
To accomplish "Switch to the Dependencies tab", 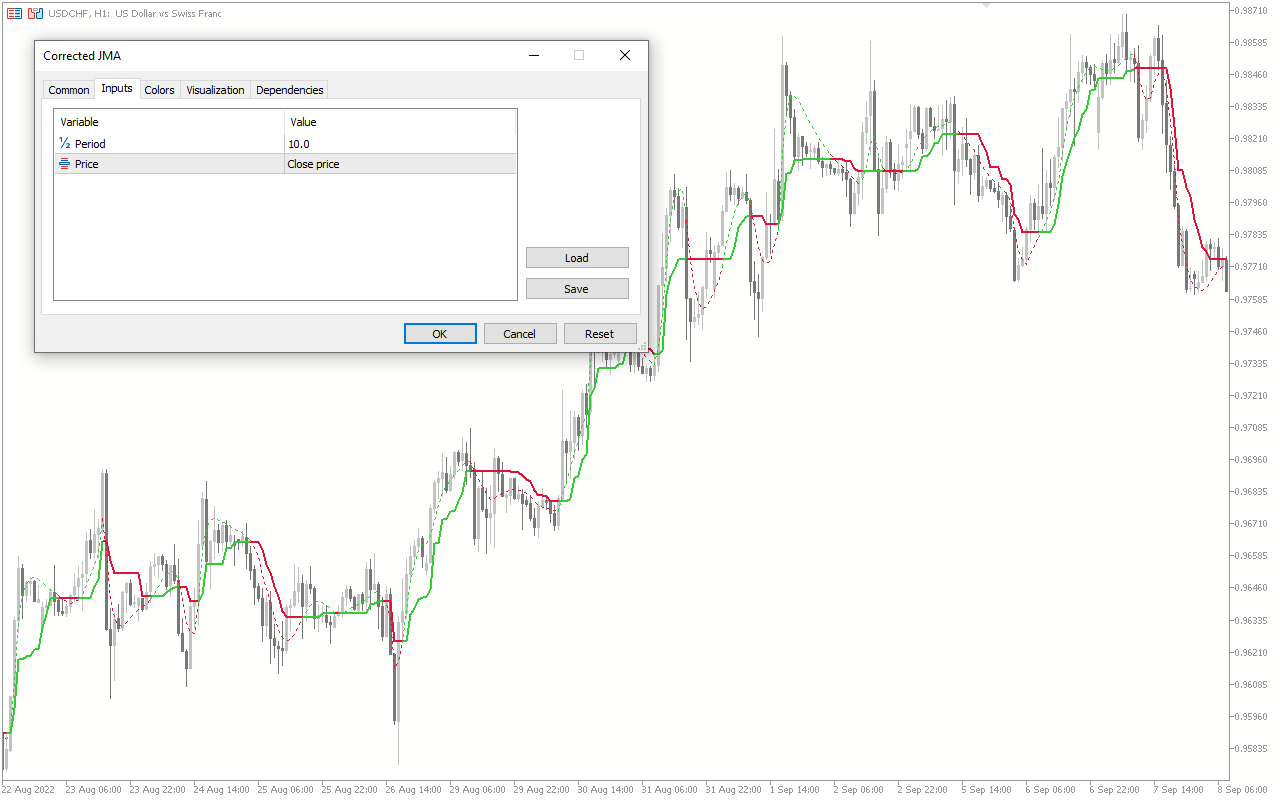I will click(290, 90).
